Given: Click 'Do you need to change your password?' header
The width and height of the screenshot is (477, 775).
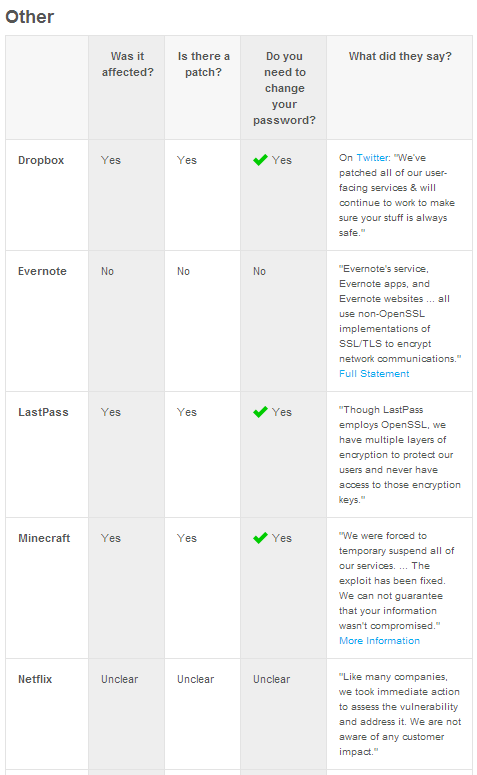Looking at the screenshot, I should [284, 88].
